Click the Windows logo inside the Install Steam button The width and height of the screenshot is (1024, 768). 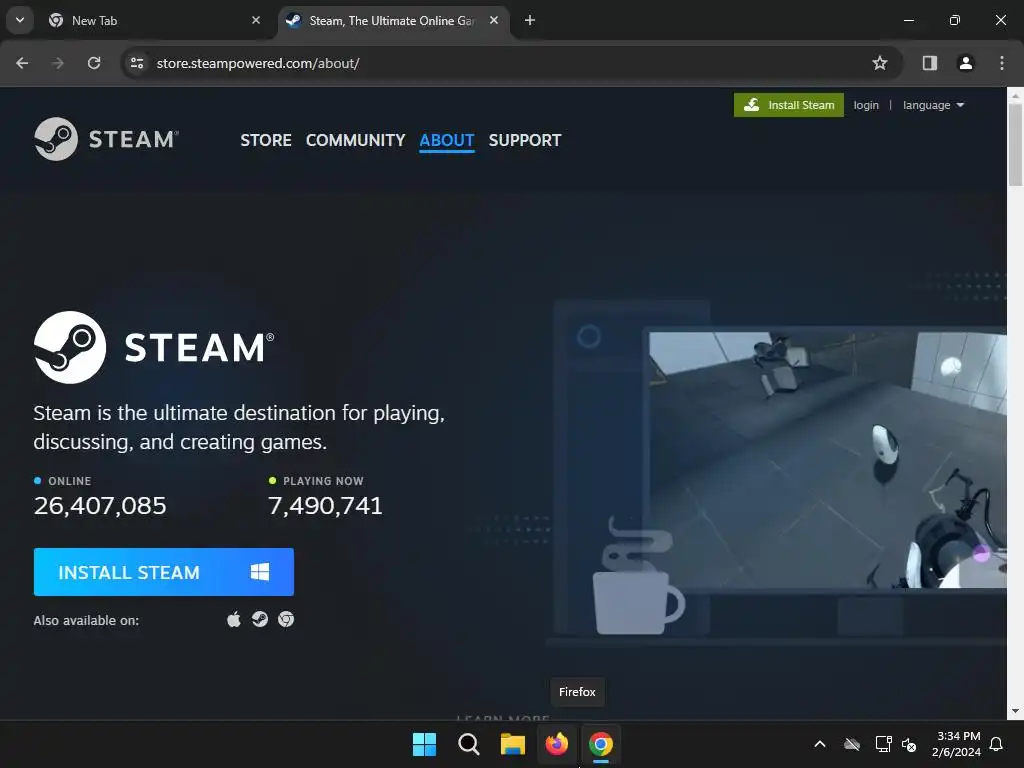pyautogui.click(x=260, y=572)
